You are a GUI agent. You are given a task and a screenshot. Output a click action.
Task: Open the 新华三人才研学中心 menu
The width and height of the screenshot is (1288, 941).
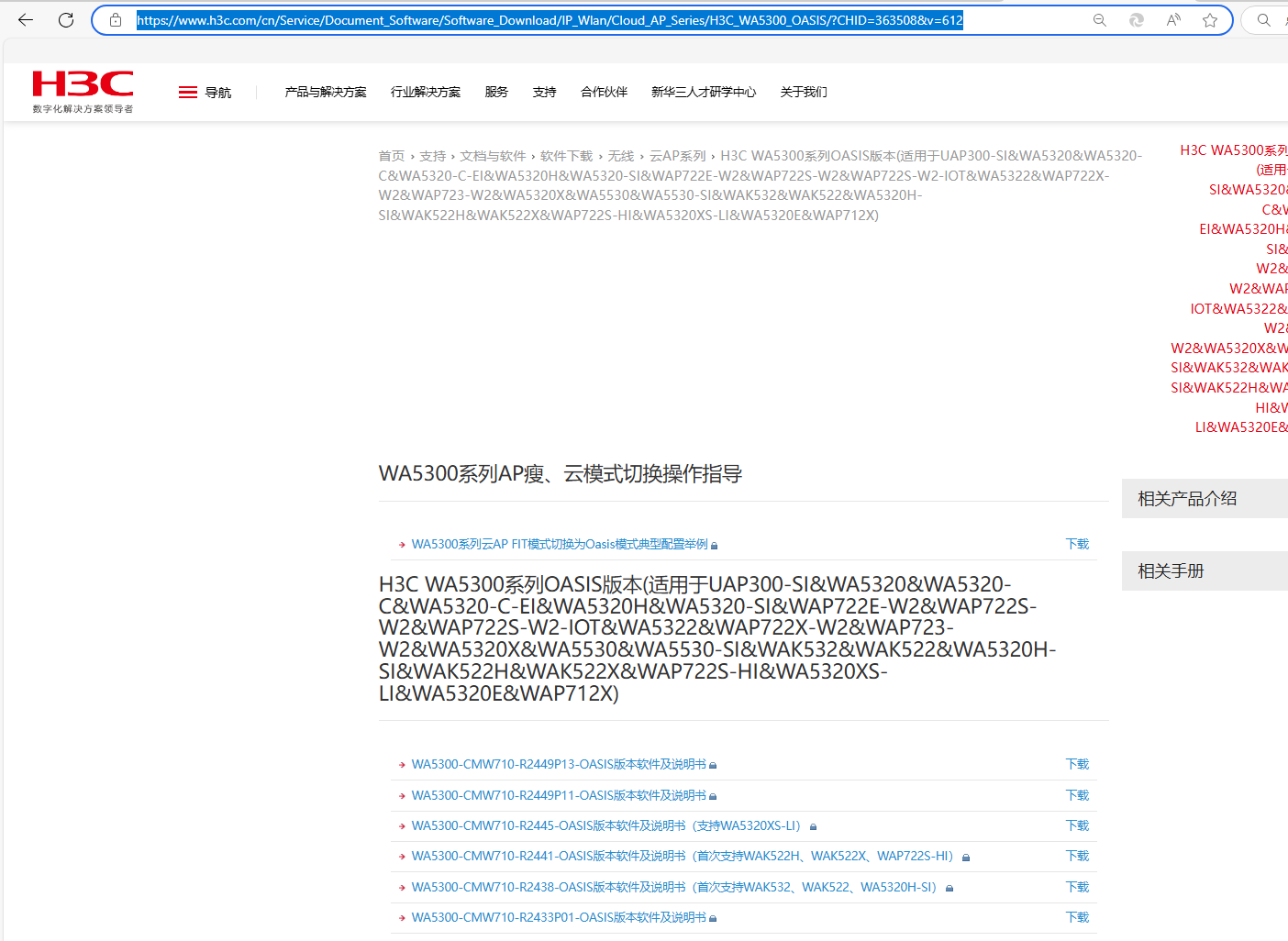704,92
